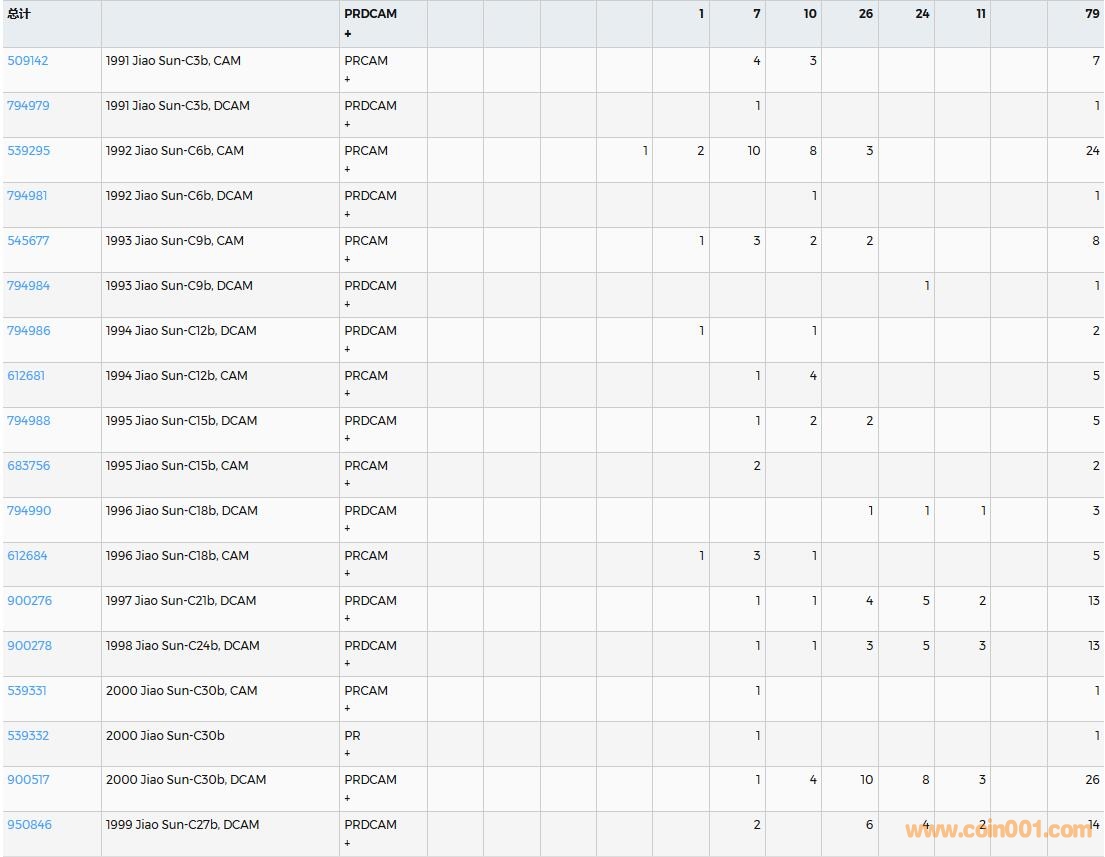Select '1998 Jiao Sun-C24b, DCAM' description cell

click(x=183, y=646)
